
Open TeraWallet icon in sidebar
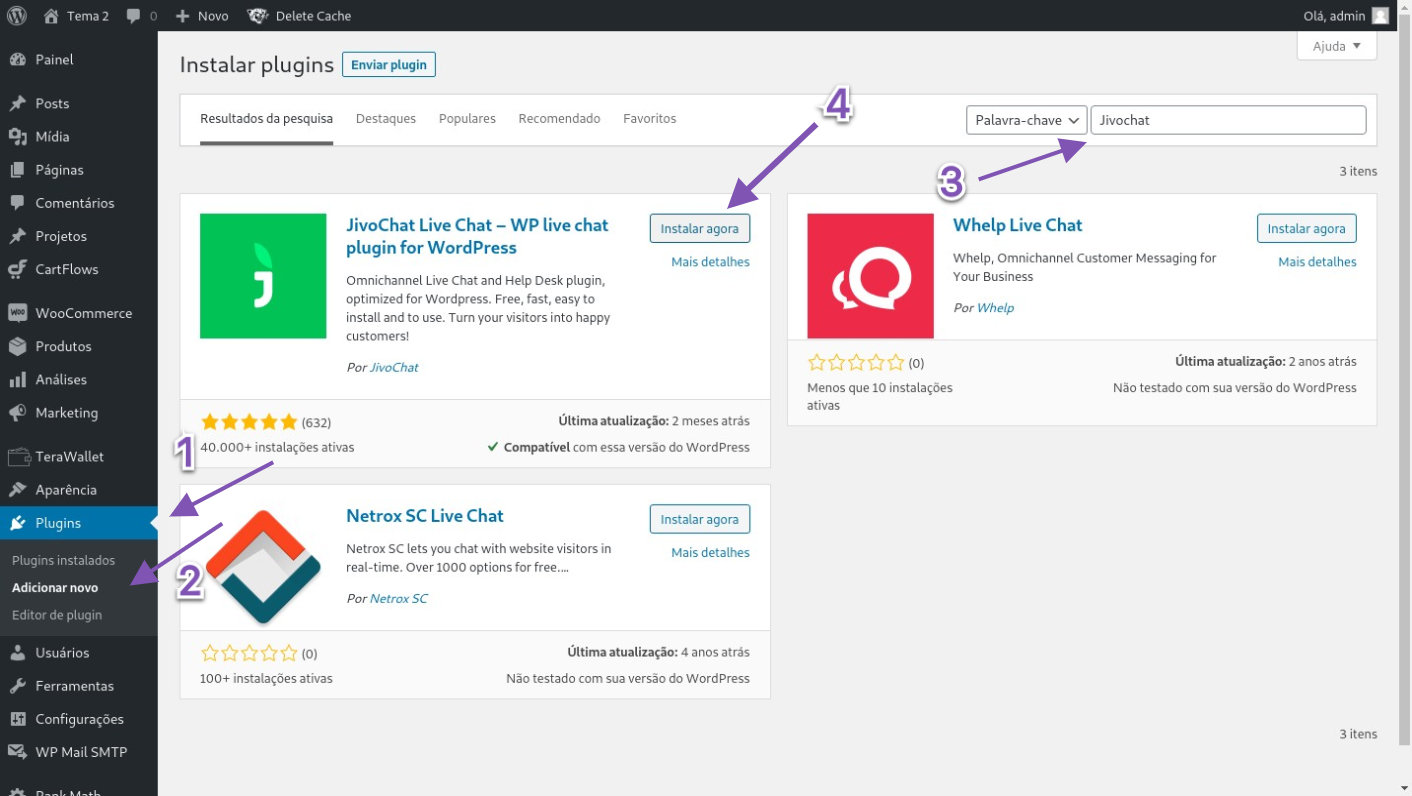pos(17,457)
